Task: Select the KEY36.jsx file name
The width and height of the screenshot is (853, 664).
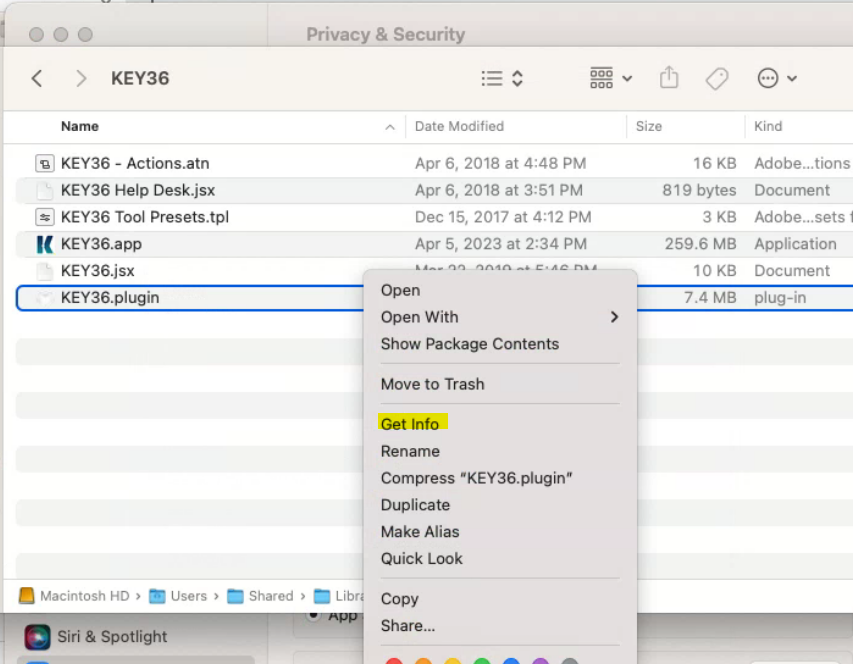Action: (x=98, y=271)
